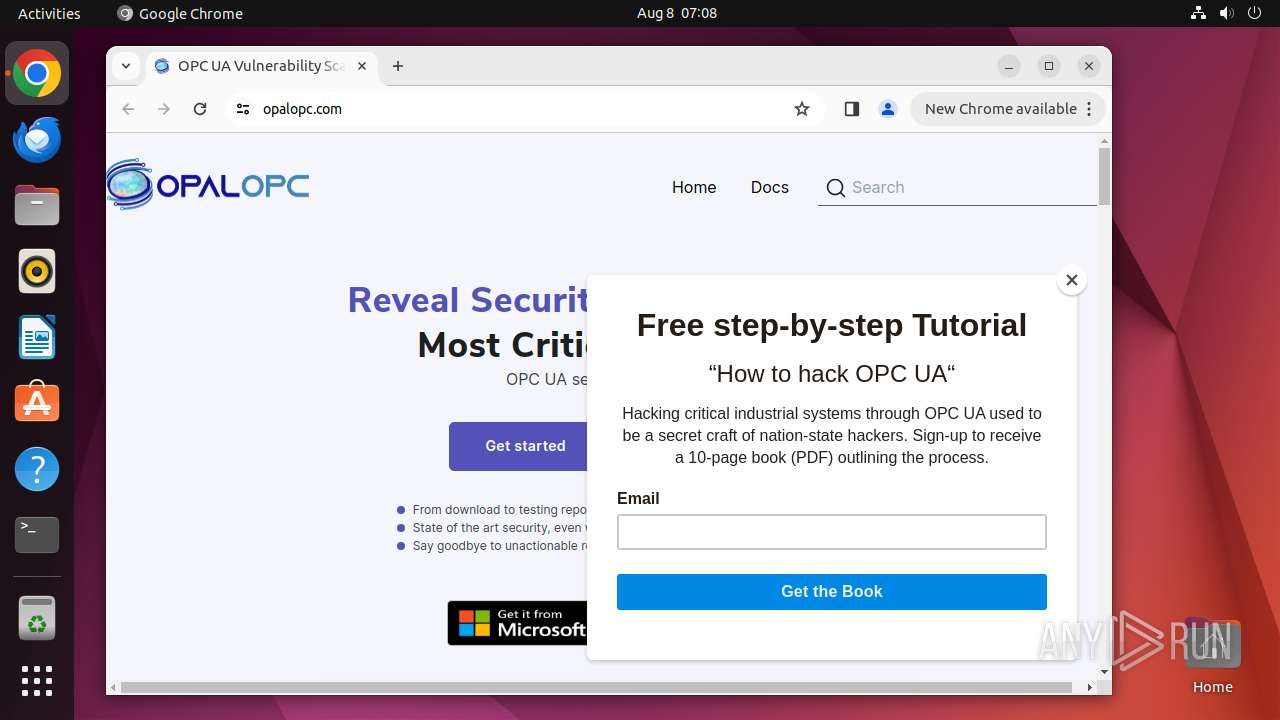Image resolution: width=1280 pixels, height=720 pixels.
Task: Open the Trash icon in dock
Action: tap(37, 618)
